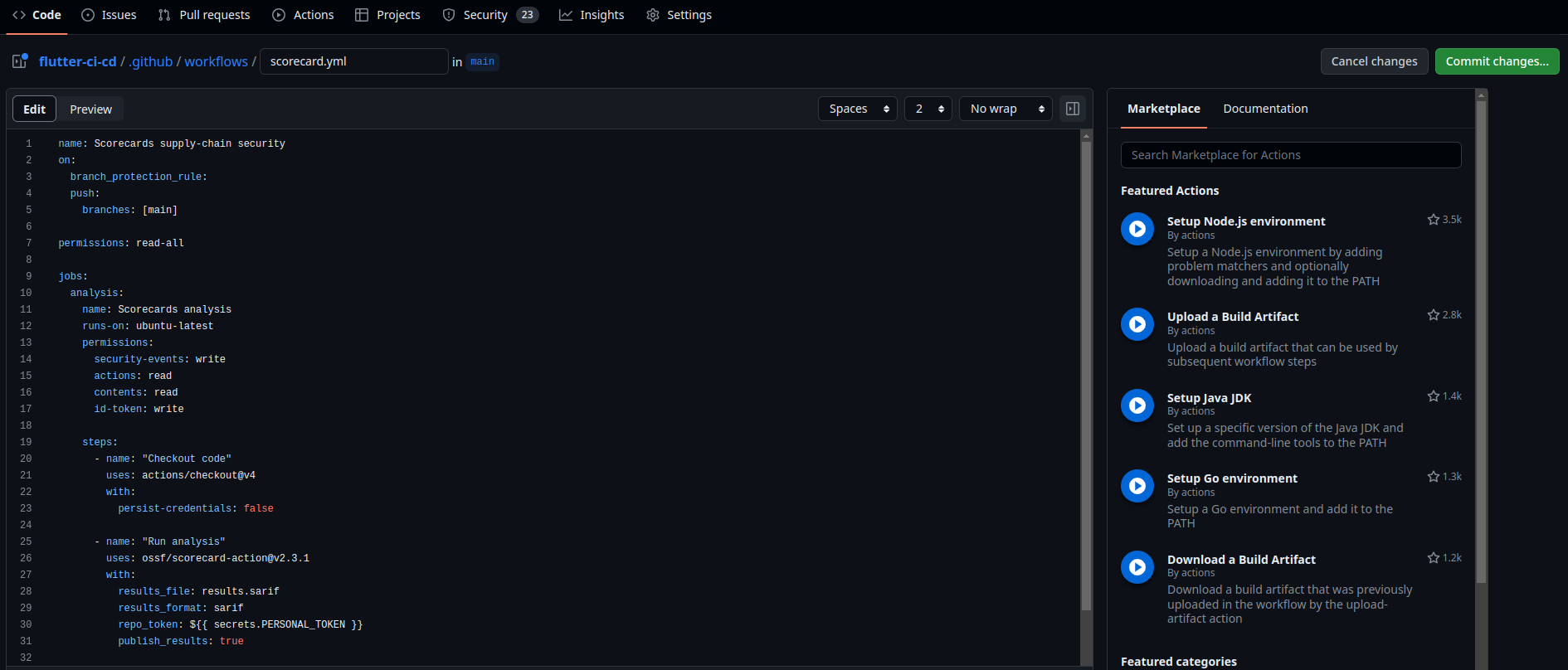Click the Actions play-circle icon in nav

[x=279, y=15]
